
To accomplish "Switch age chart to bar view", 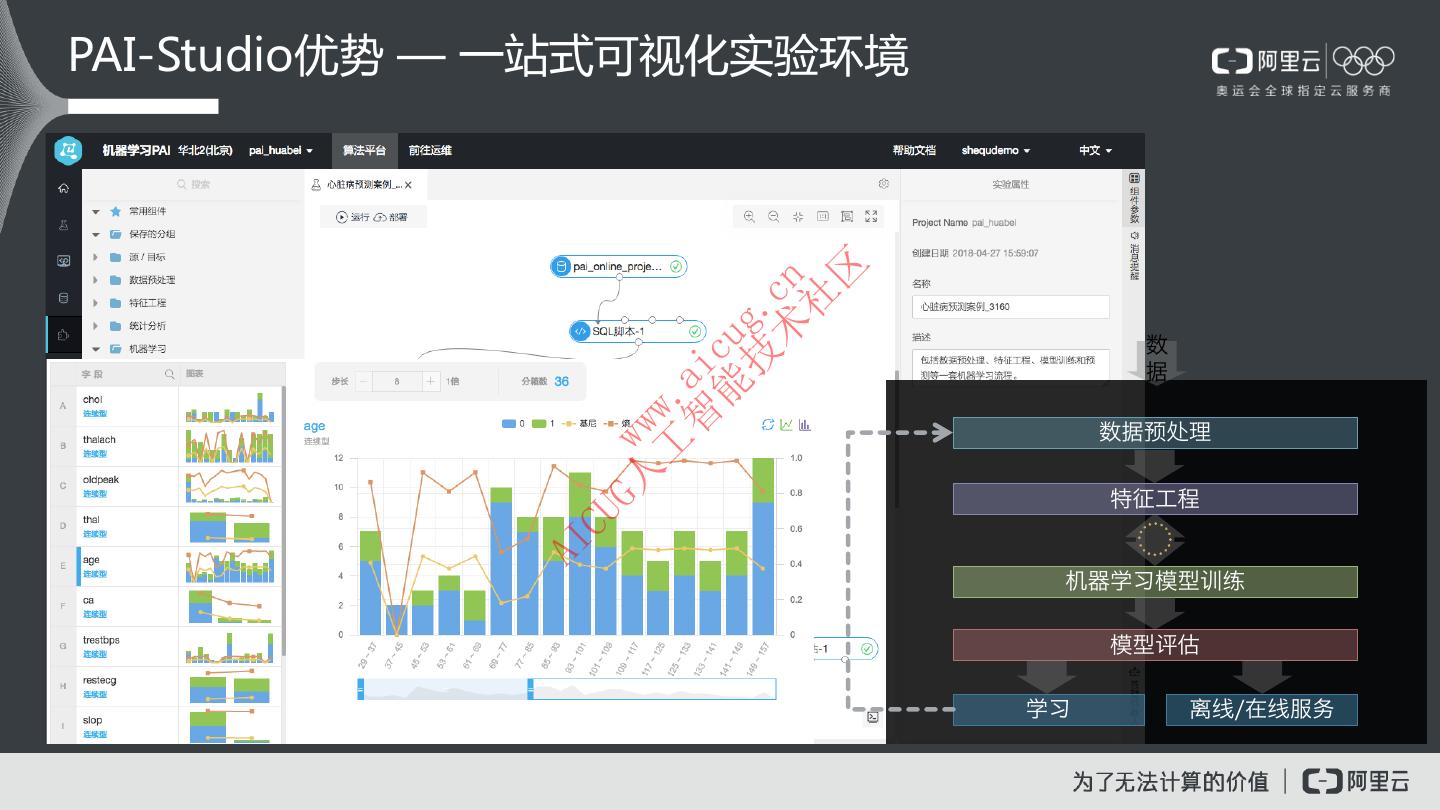I will tap(805, 425).
